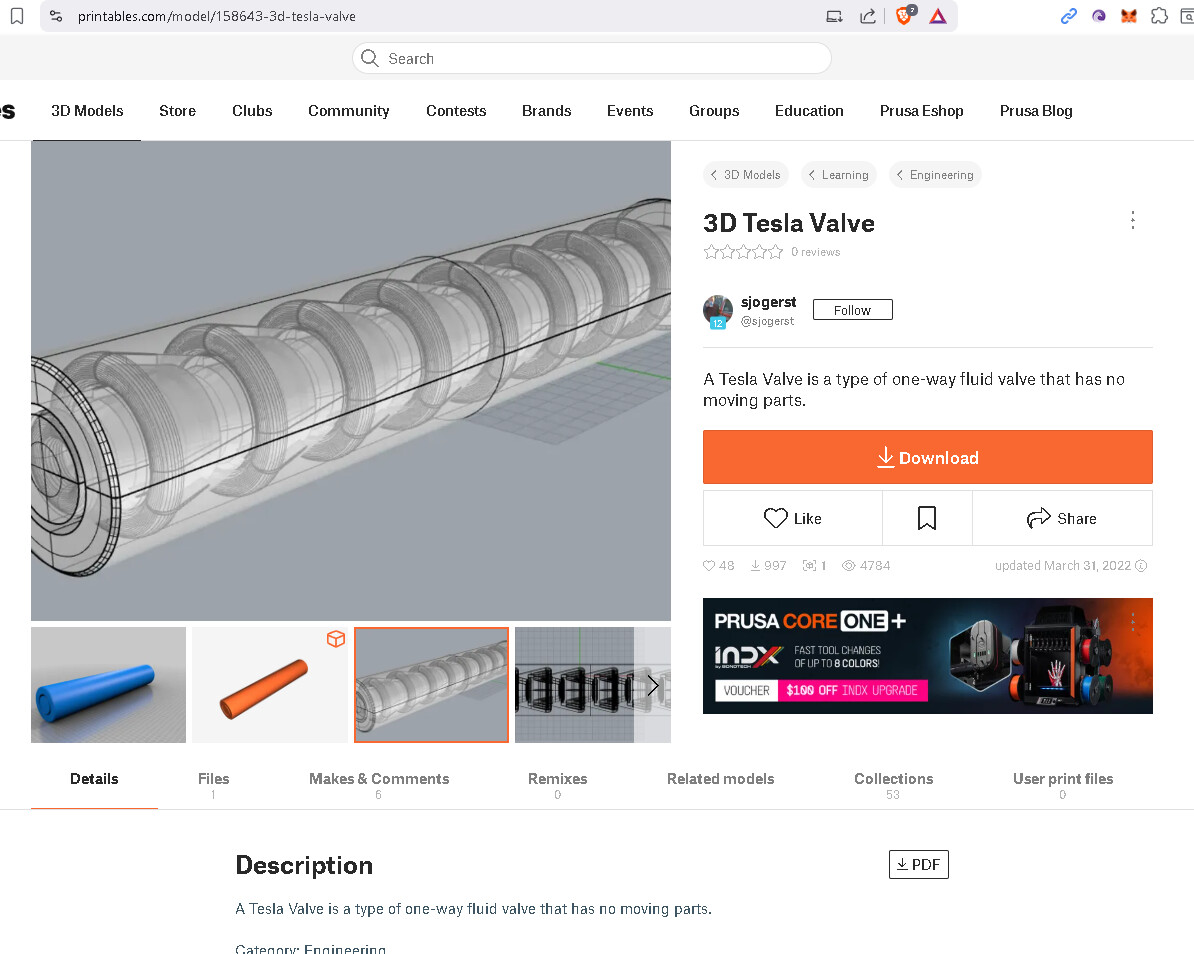Click the Search input field
The image size is (1194, 954).
592,58
